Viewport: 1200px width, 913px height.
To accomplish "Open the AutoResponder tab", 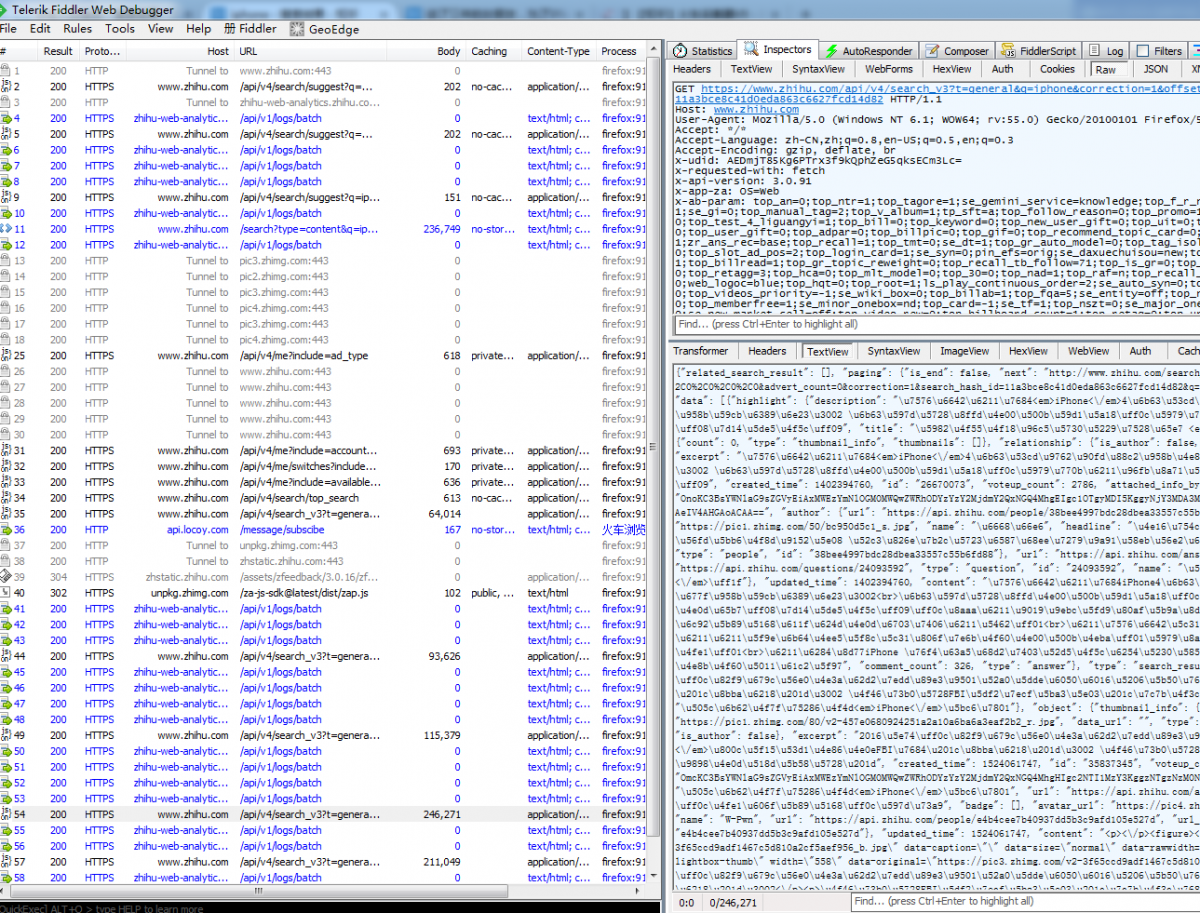I will tap(868, 50).
